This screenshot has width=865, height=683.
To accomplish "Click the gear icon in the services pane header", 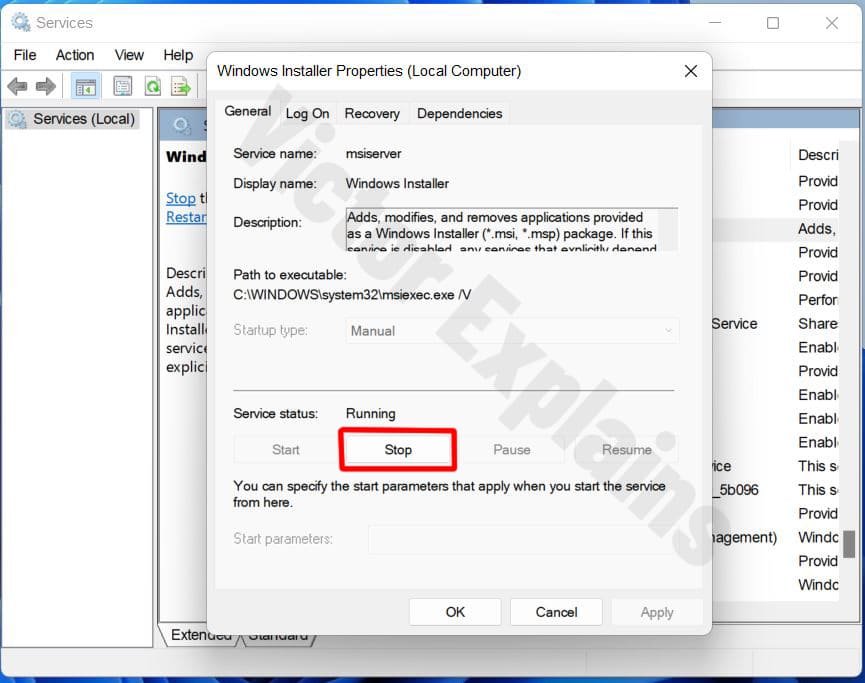I will pos(182,125).
